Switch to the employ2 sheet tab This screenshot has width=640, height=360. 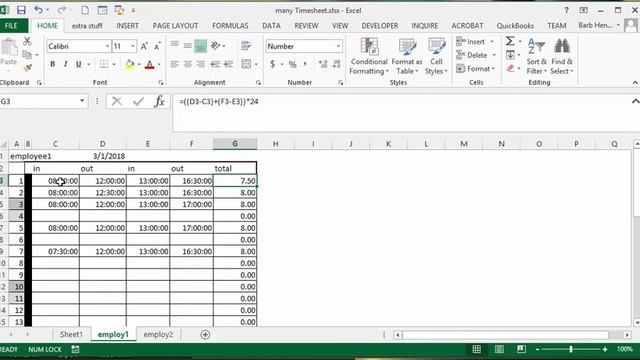point(158,334)
